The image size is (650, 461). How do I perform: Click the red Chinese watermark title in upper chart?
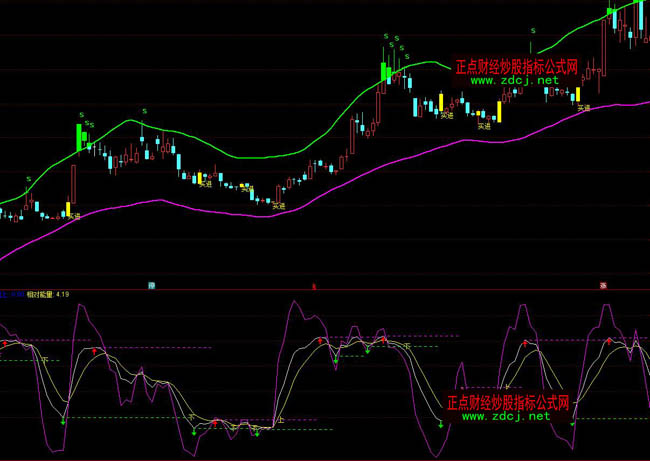pyautogui.click(x=516, y=66)
